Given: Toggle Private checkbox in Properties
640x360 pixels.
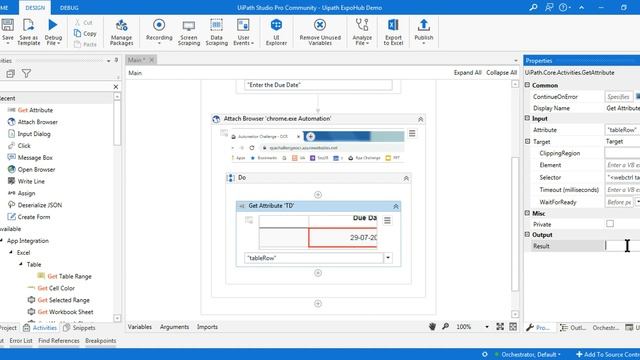Looking at the screenshot, I should tap(610, 224).
